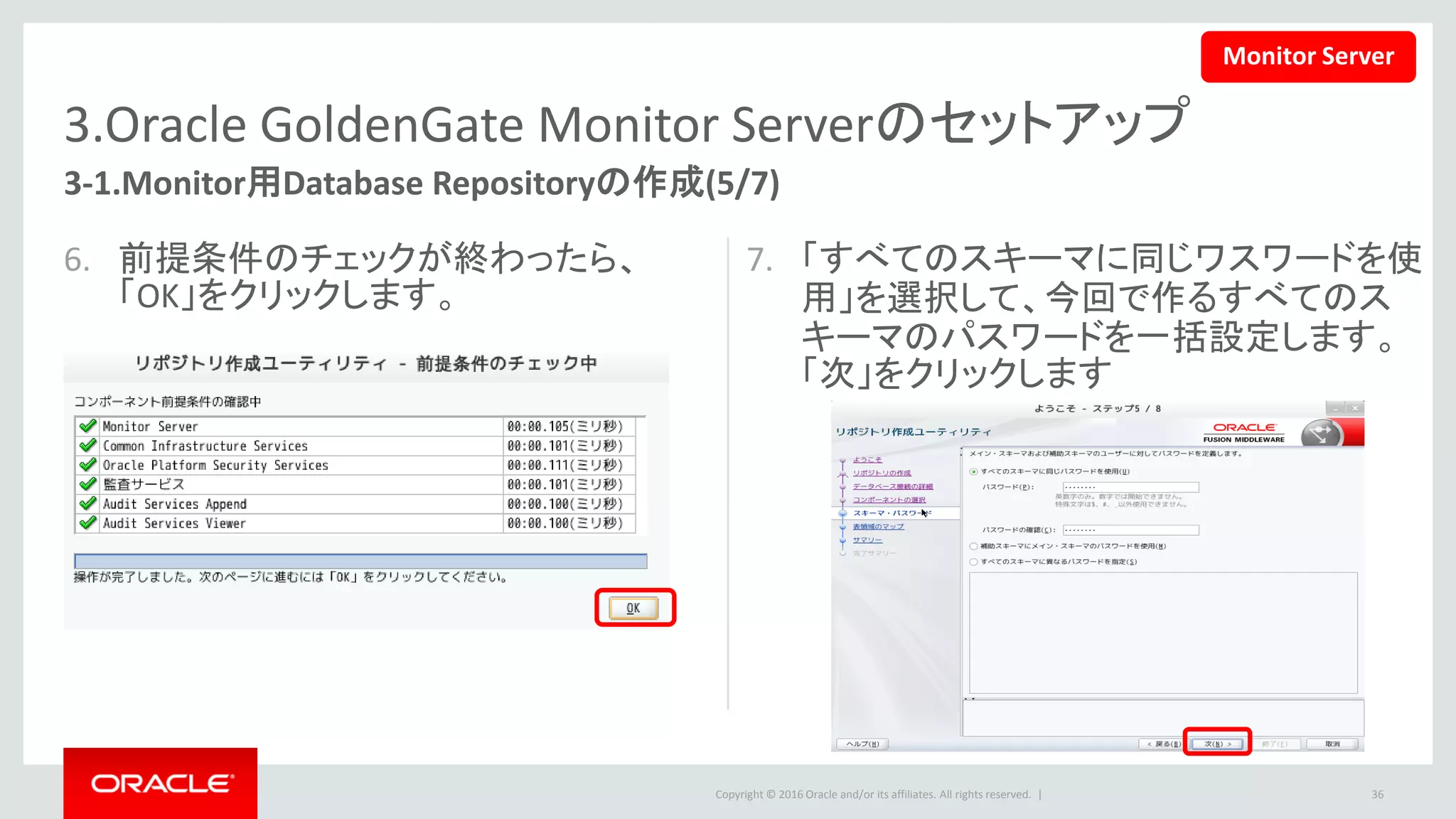
Task: Click the 次(N) > button in the wizard
Action: (1218, 744)
